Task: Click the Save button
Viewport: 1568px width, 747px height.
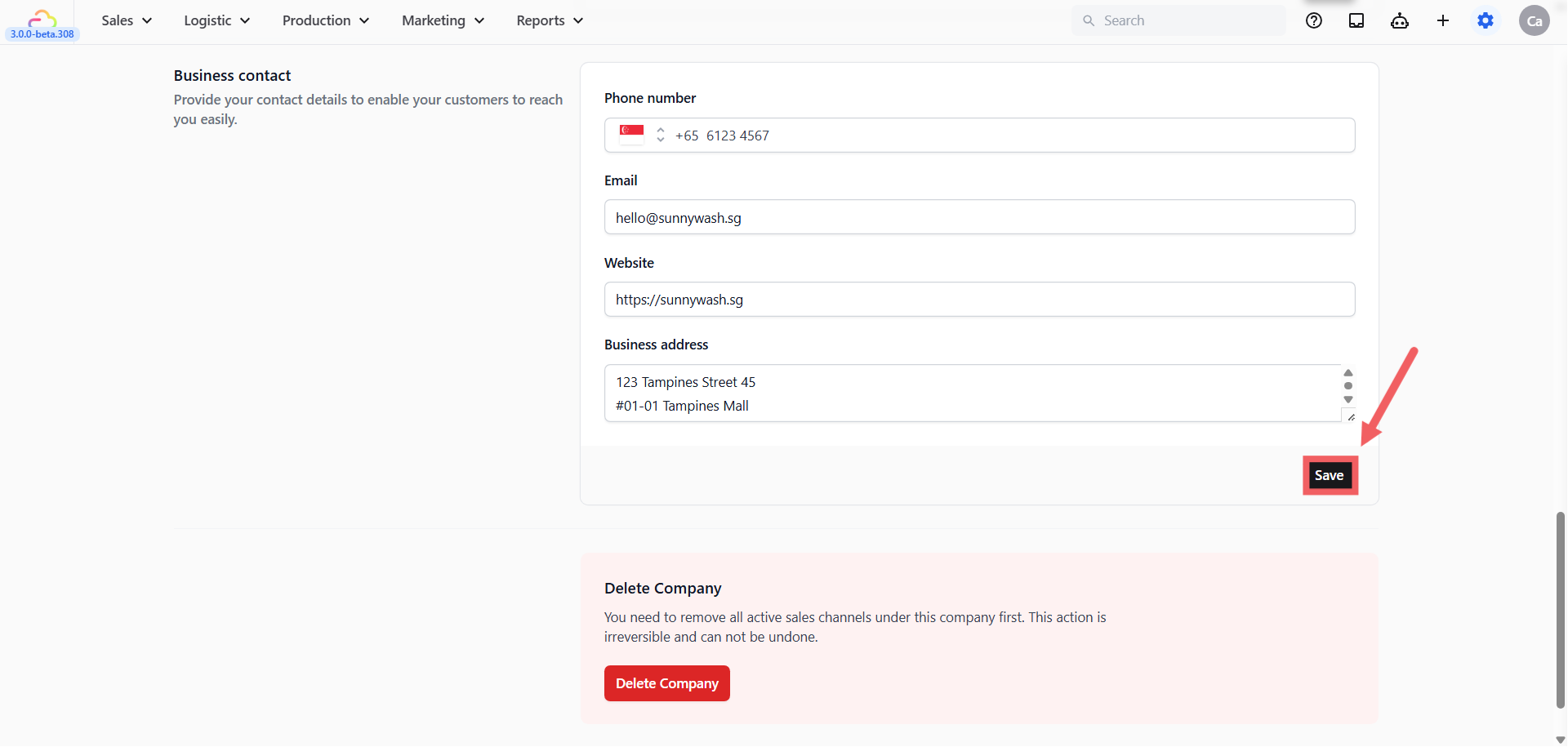Action: (1330, 475)
